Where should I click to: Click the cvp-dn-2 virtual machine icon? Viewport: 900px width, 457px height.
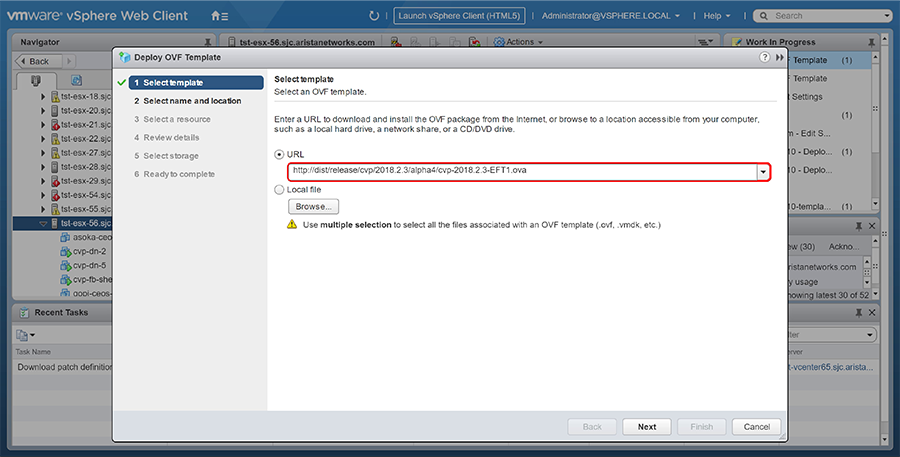[x=65, y=251]
